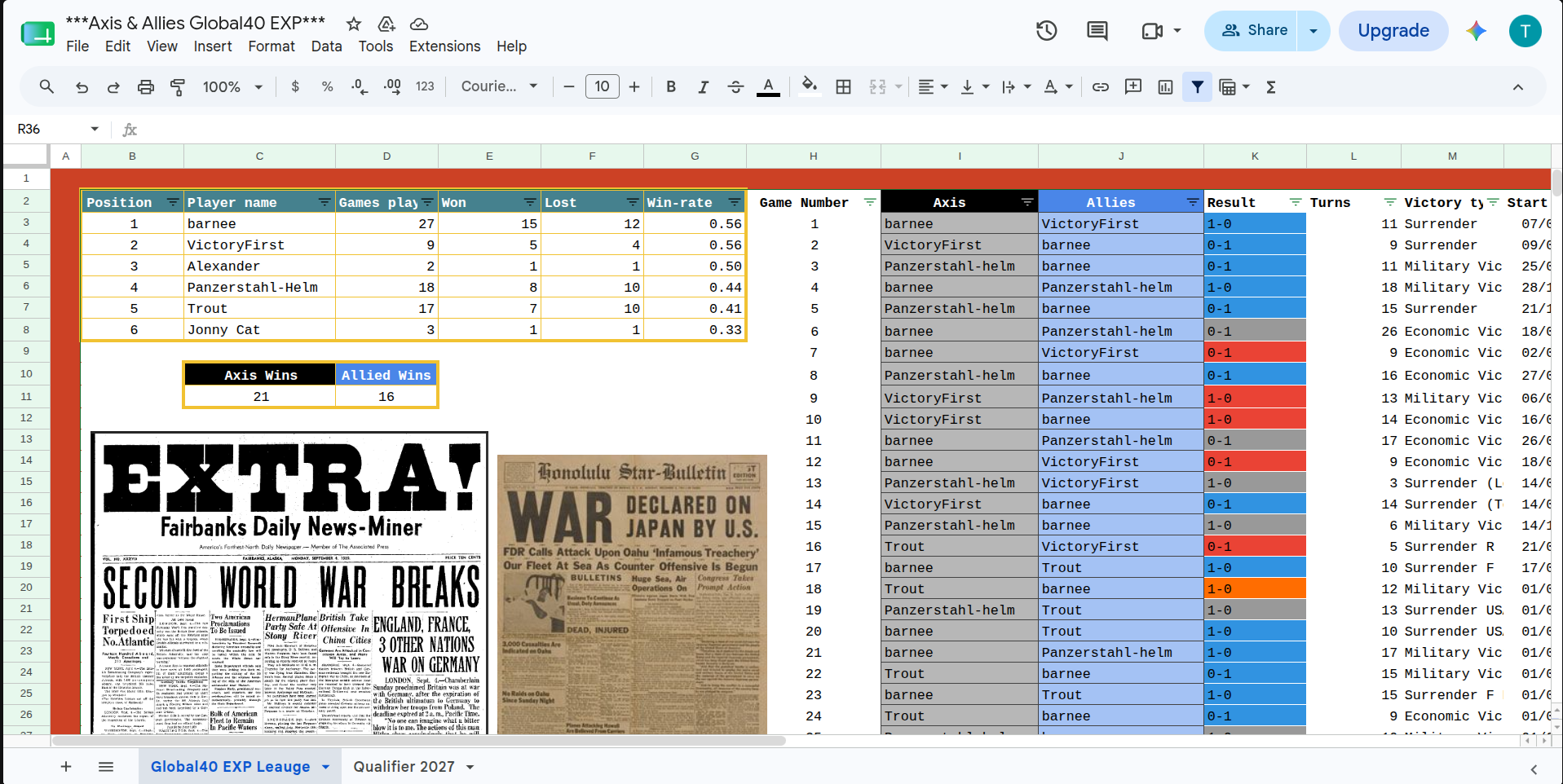Open the user account avatar
1563x784 pixels.
point(1525,31)
